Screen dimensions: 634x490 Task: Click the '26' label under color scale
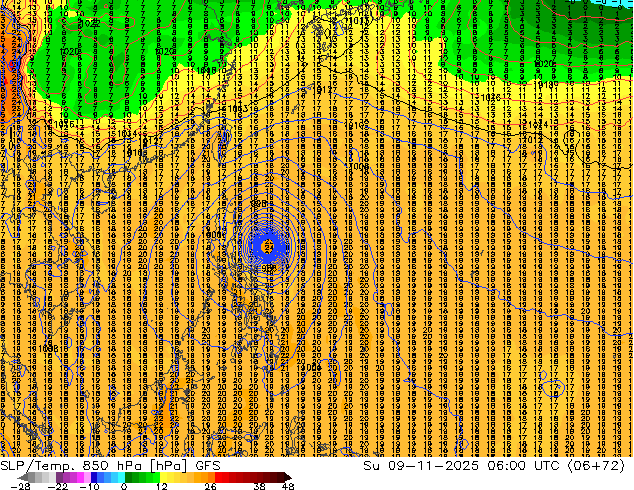point(210,486)
